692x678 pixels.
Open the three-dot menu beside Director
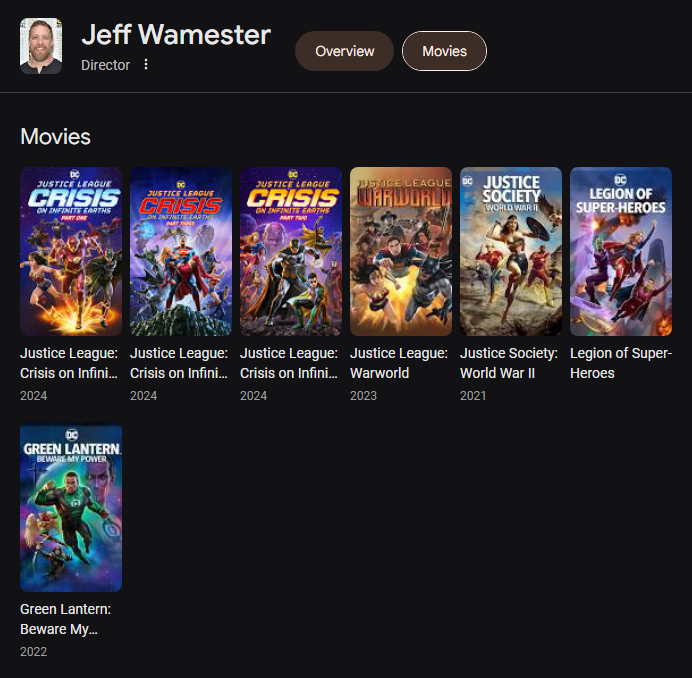click(x=146, y=64)
